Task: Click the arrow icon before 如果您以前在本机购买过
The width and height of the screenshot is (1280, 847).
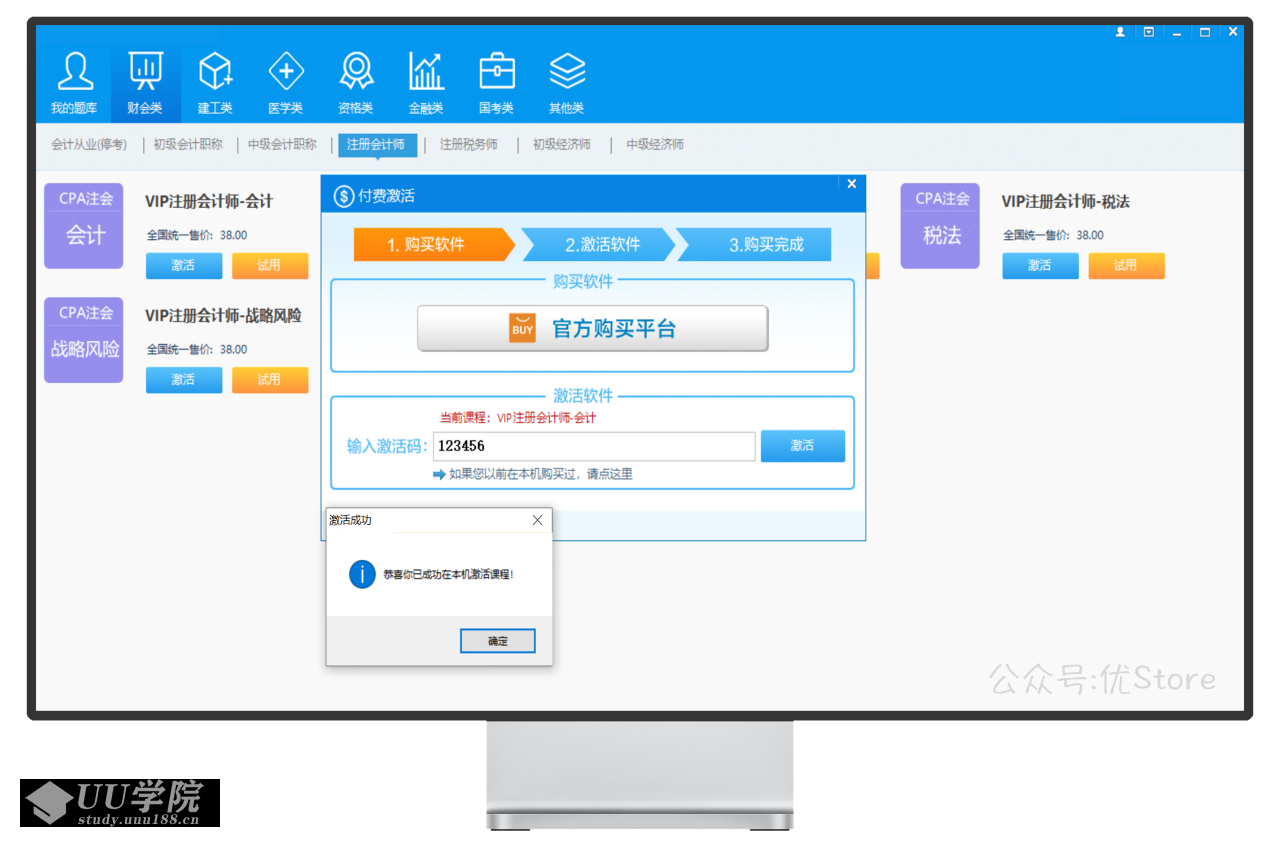Action: pos(439,475)
